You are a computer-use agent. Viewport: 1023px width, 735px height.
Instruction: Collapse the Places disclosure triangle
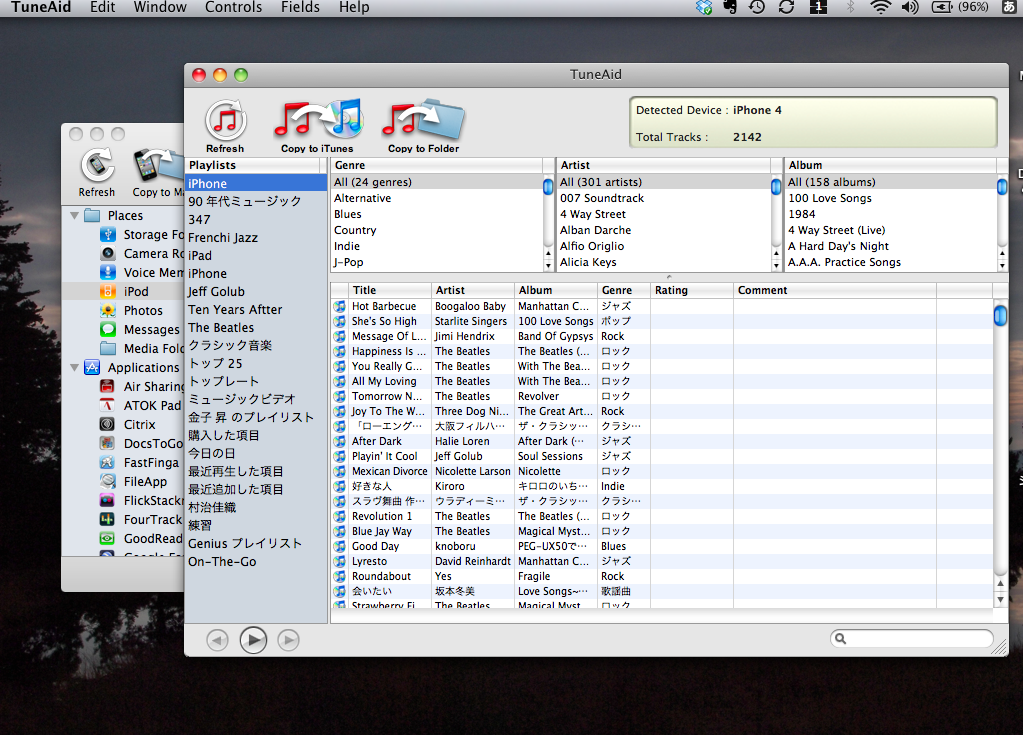coord(74,215)
